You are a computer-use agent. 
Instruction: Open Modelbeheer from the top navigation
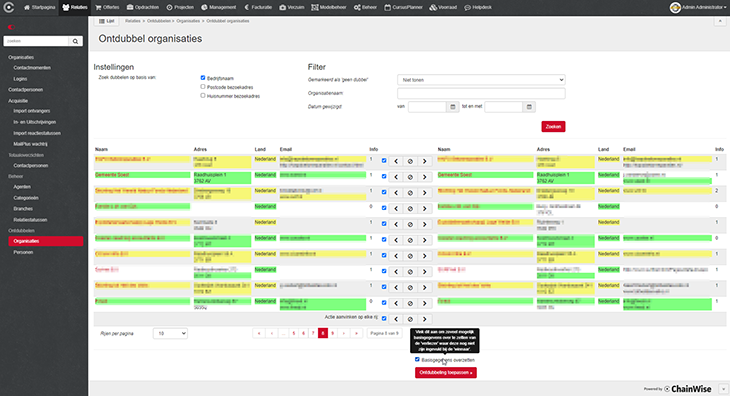[x=329, y=7]
